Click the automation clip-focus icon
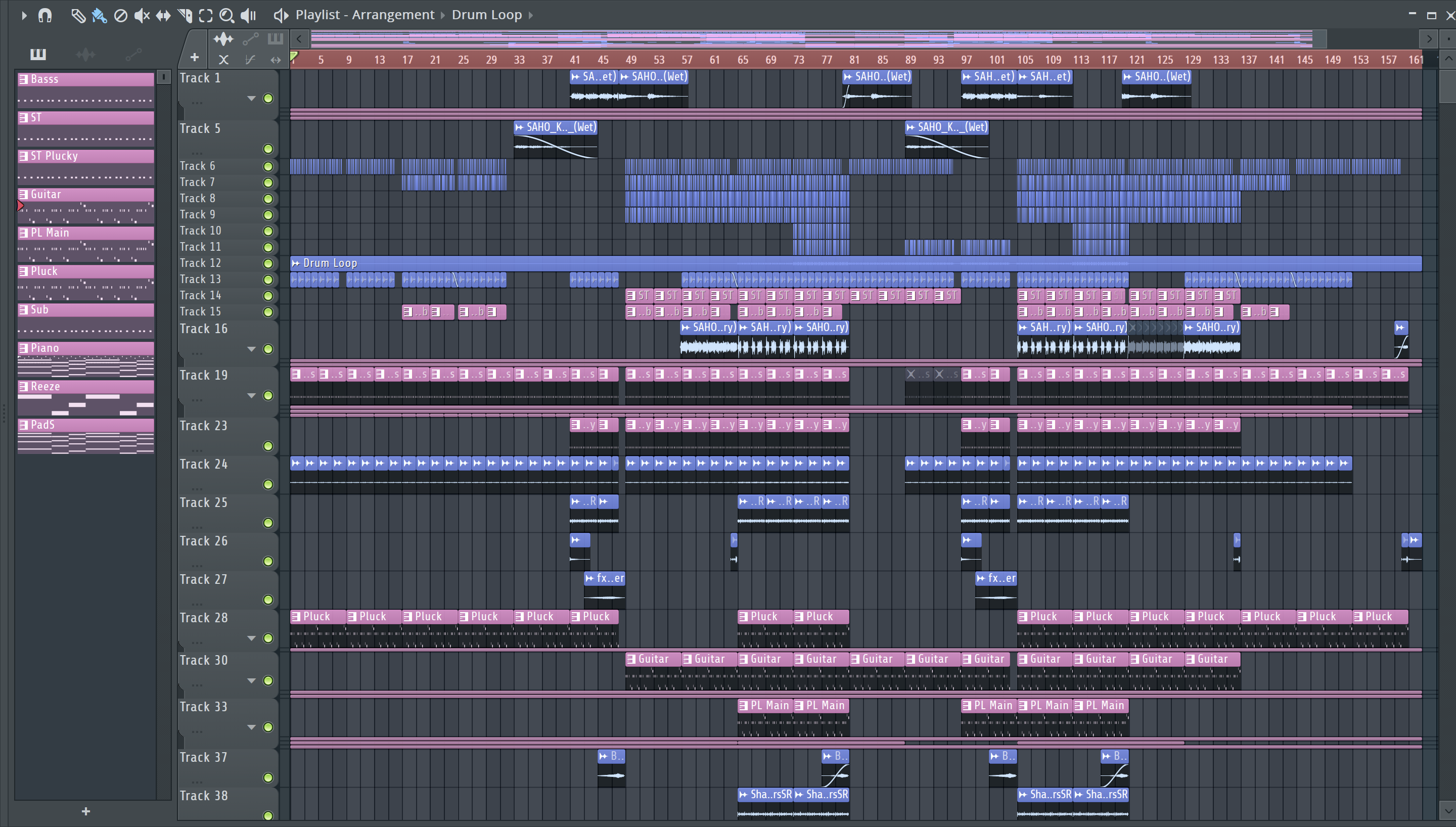1456x827 pixels. pos(250,38)
